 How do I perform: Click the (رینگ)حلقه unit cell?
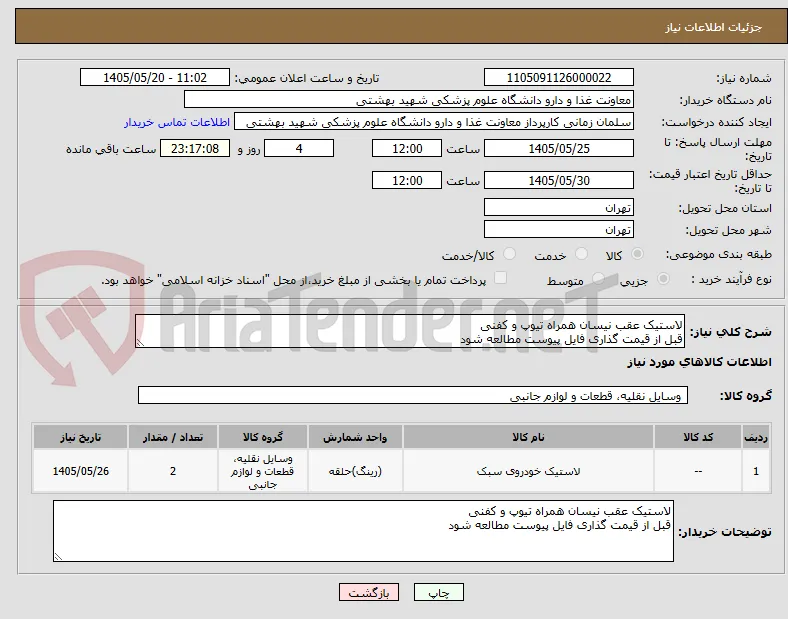click(x=355, y=471)
